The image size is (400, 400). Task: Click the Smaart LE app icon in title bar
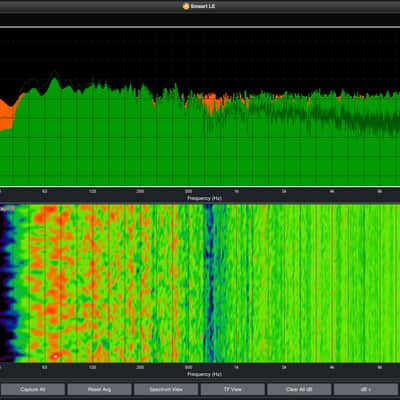click(x=186, y=6)
